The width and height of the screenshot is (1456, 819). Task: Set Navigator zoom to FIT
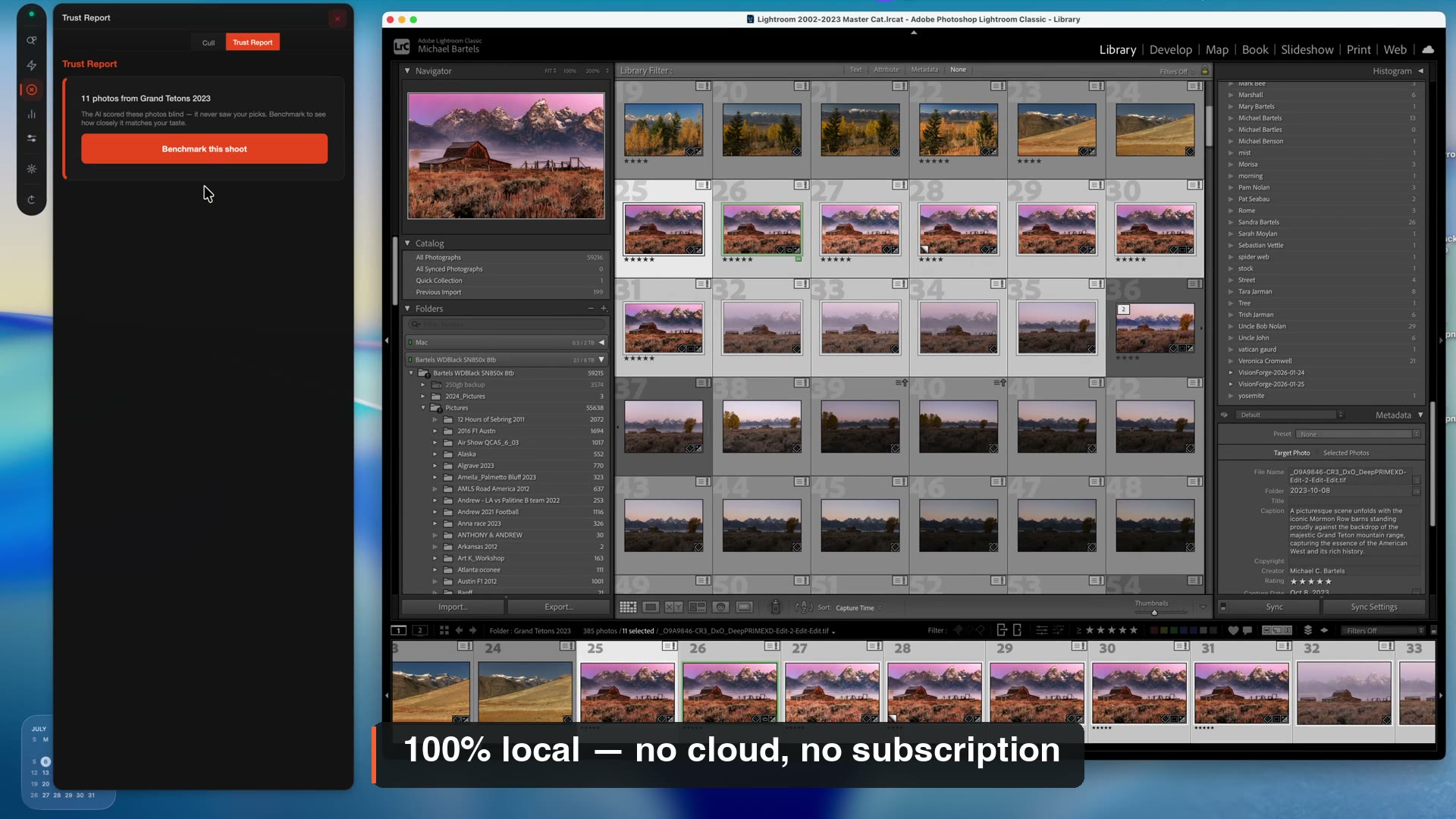[x=550, y=71]
